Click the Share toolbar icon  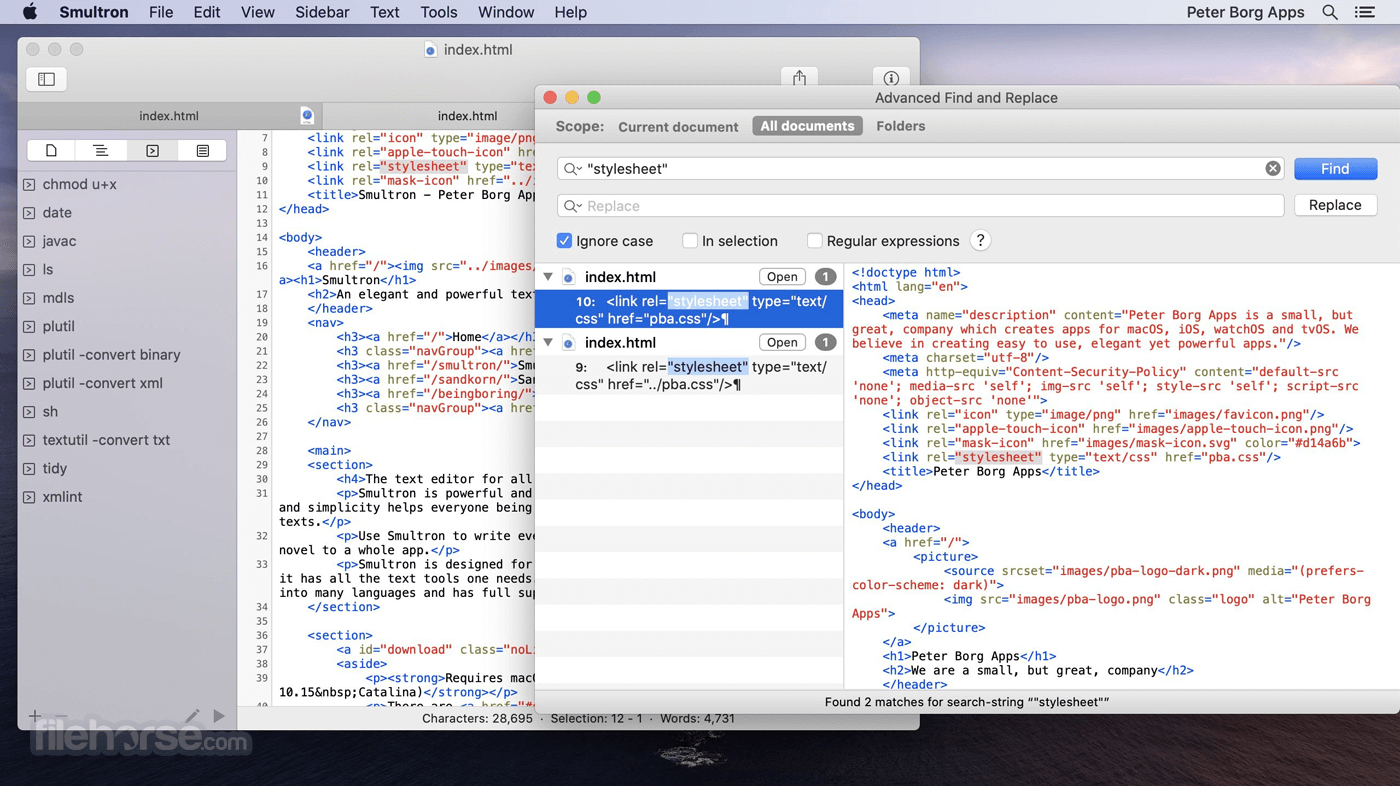799,78
